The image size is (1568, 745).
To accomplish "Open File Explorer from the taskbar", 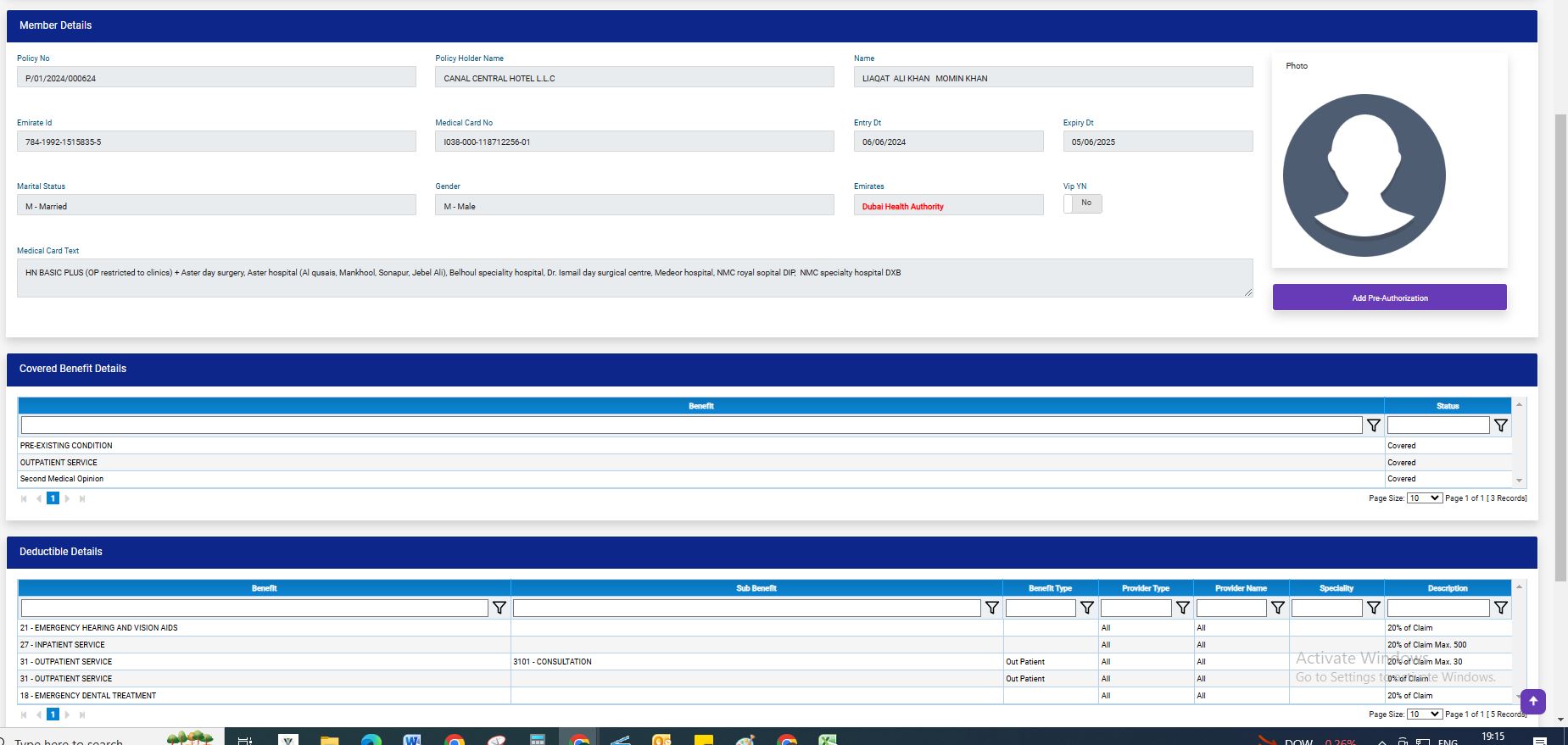I will tap(329, 740).
